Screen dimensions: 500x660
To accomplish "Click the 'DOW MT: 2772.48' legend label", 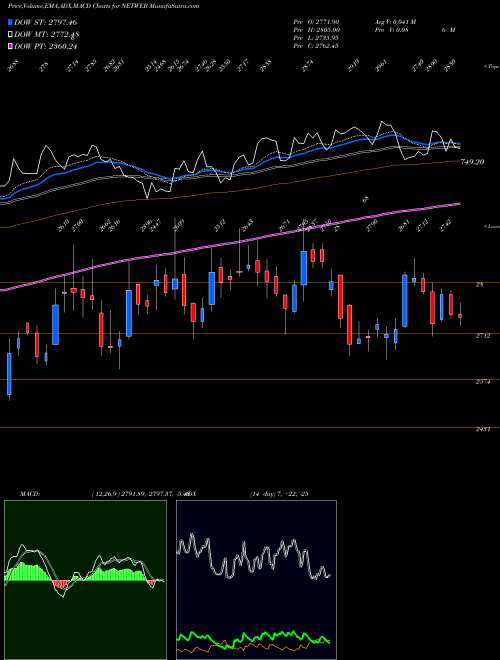I will [x=47, y=35].
